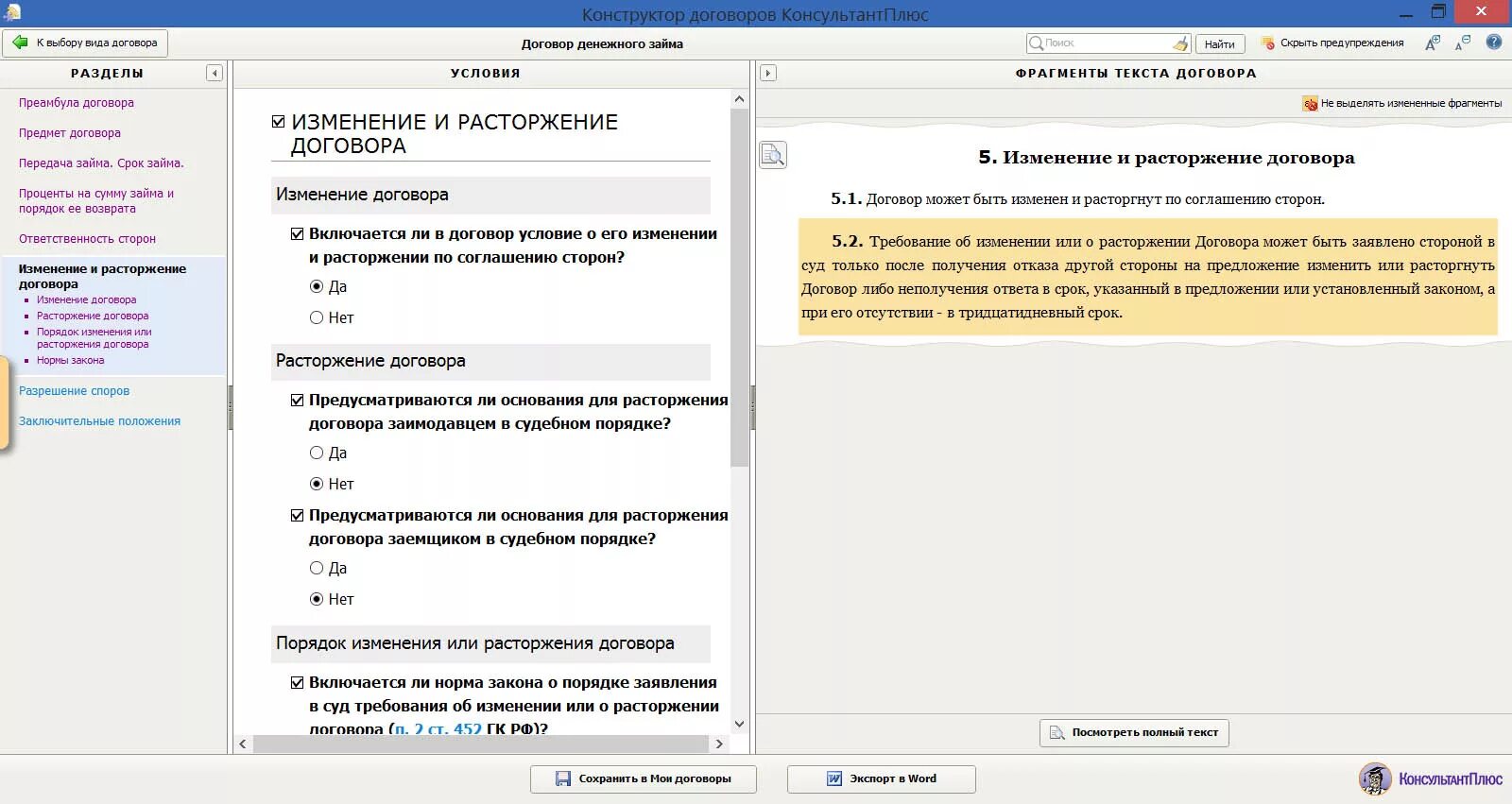Select 'Нет' for borrower termination grounds
Image resolution: width=1512 pixels, height=804 pixels.
click(317, 599)
